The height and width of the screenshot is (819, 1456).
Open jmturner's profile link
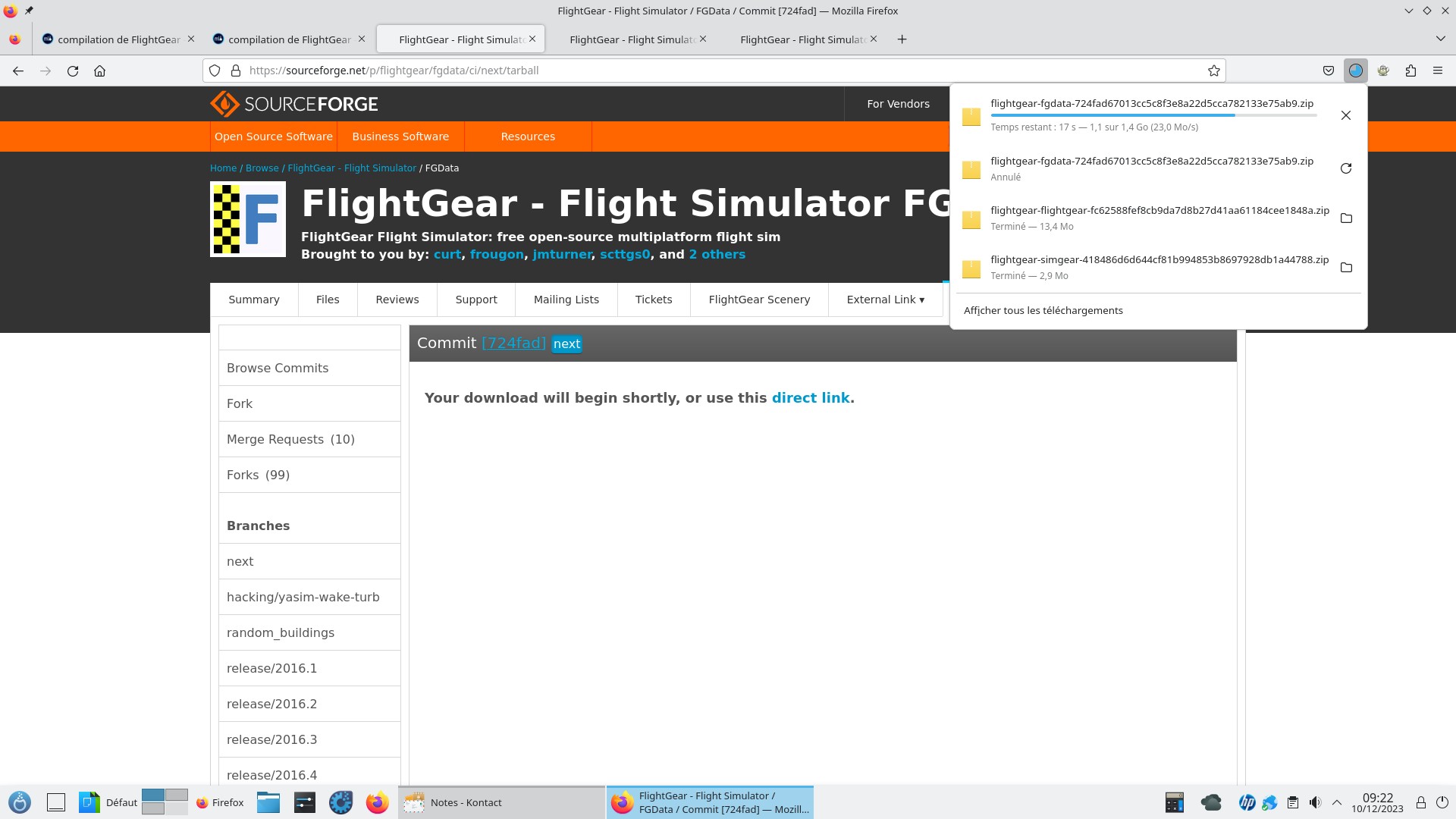point(562,255)
